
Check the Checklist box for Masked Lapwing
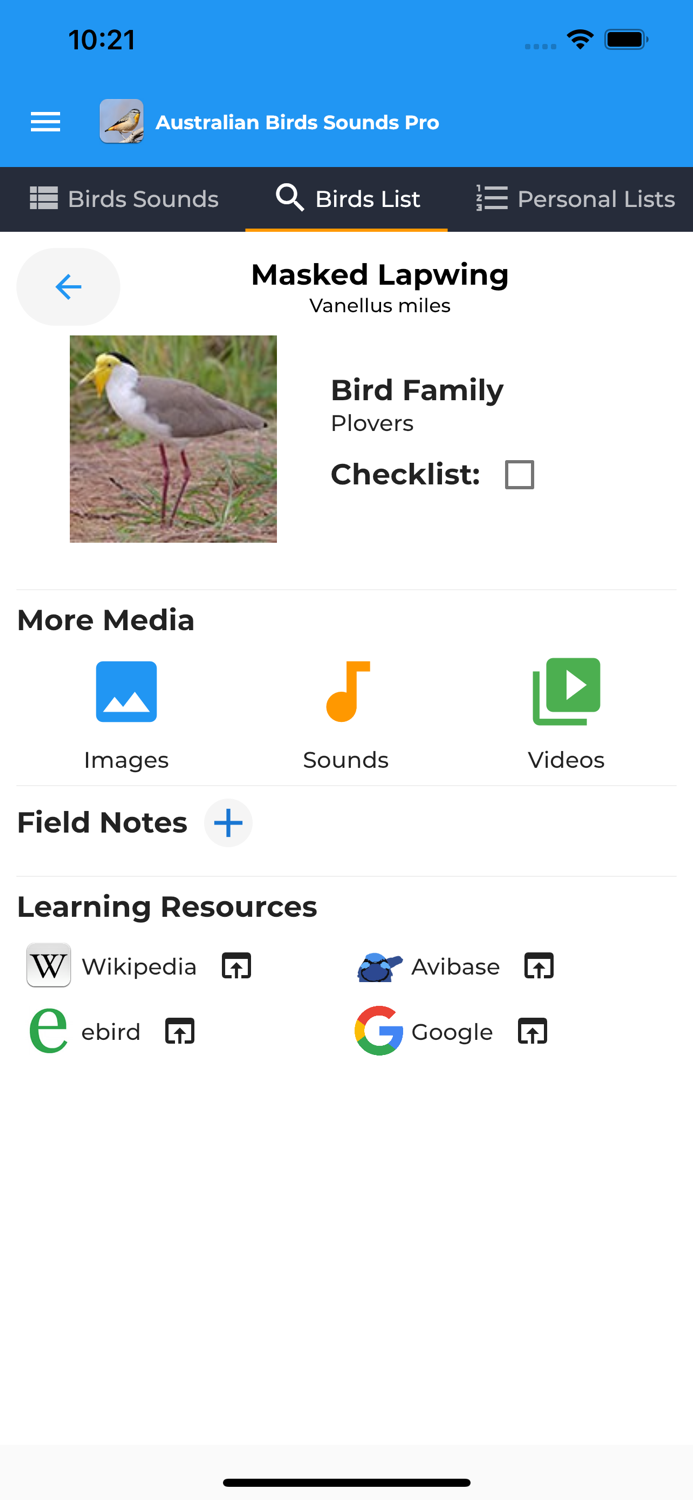point(519,475)
